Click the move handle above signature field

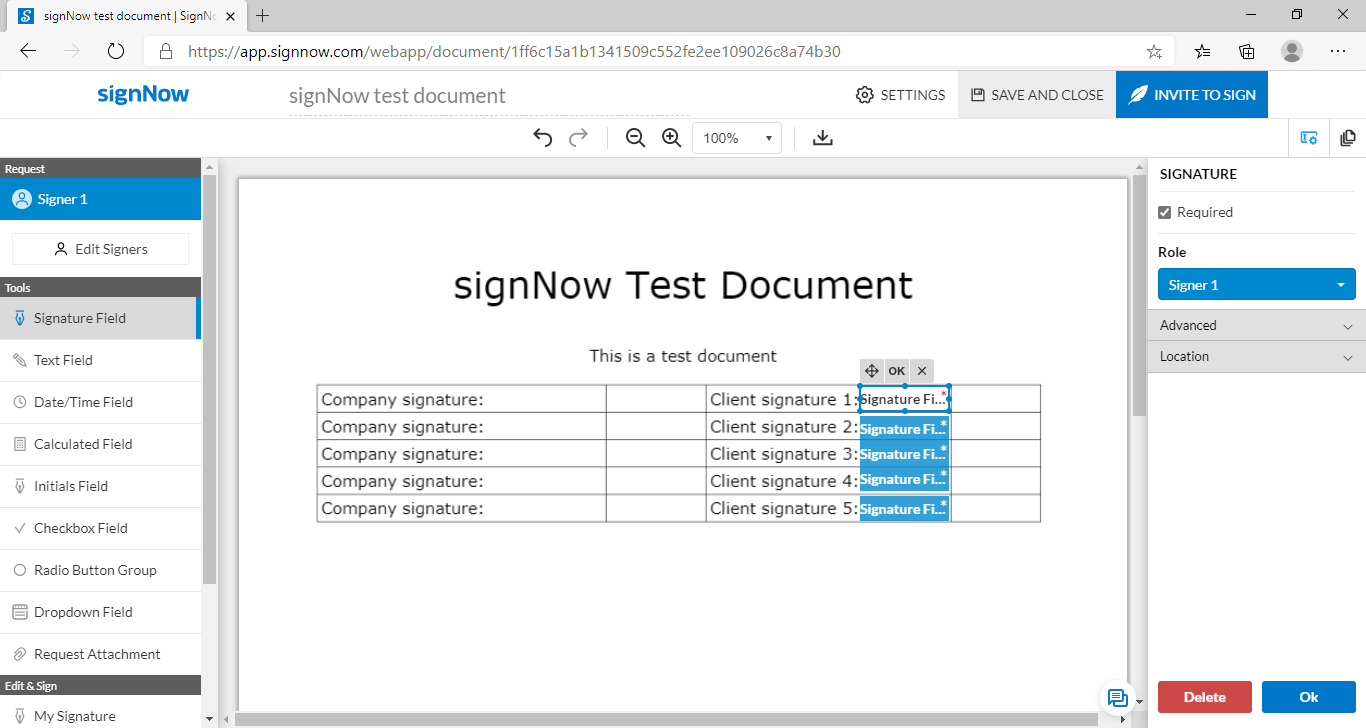871,371
